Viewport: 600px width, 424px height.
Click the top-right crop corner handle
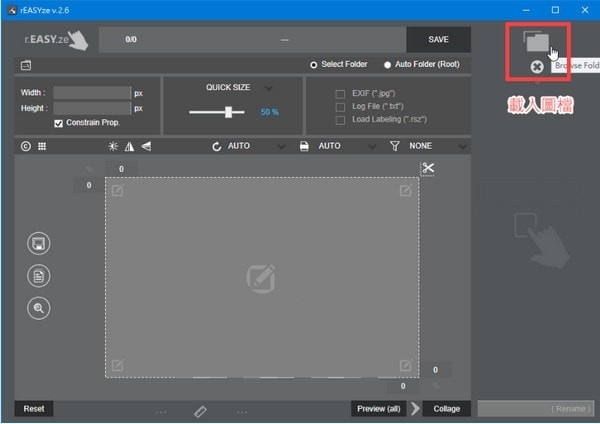pyautogui.click(x=406, y=190)
